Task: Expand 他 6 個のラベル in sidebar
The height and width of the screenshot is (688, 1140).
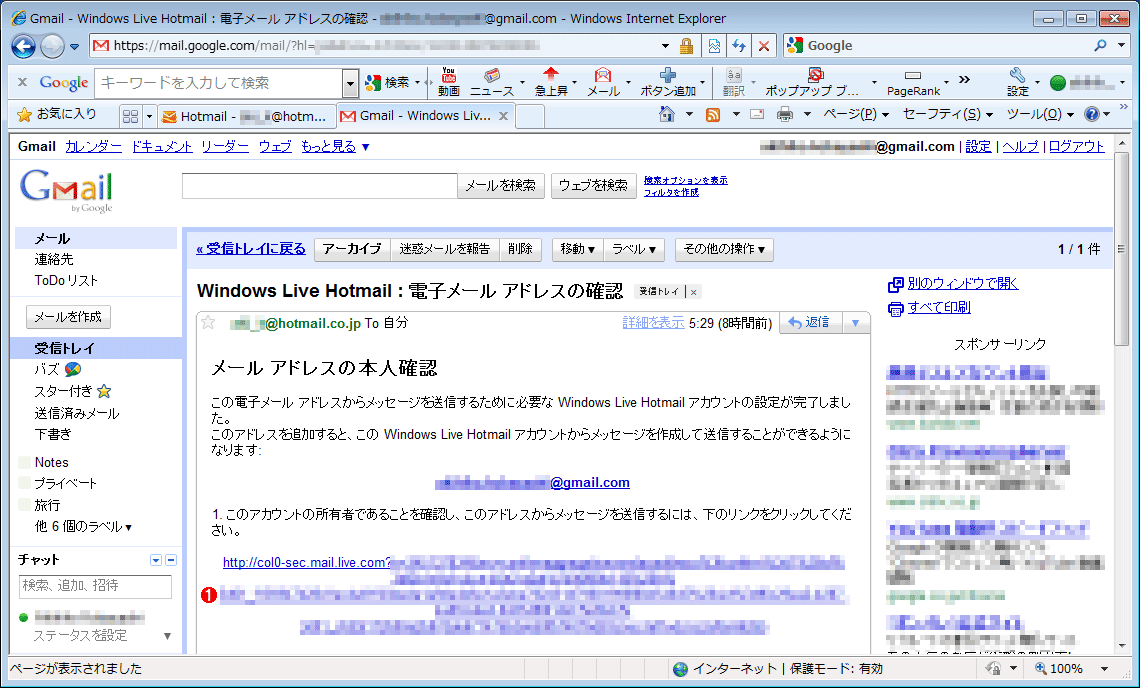Action: (x=83, y=527)
